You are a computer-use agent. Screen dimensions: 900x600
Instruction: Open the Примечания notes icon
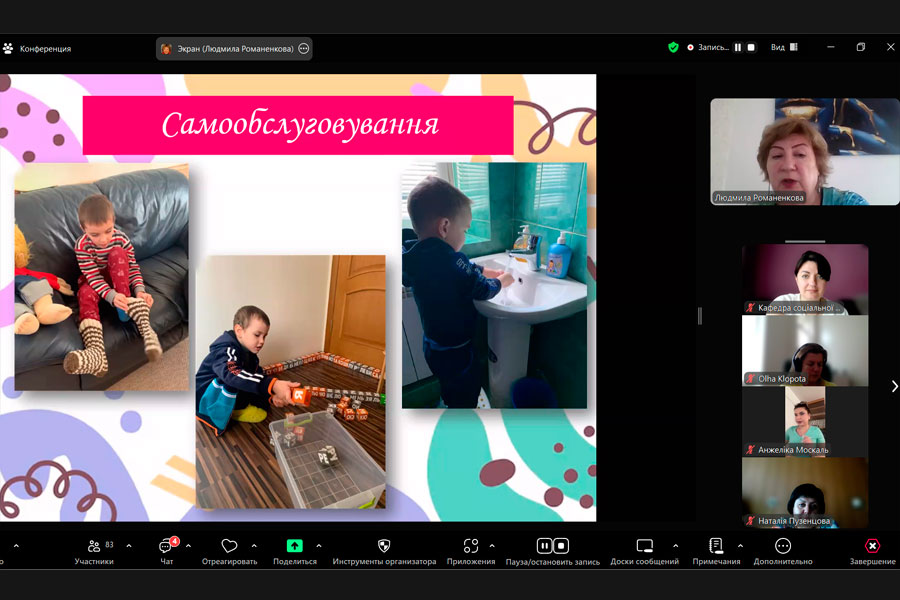(x=716, y=545)
